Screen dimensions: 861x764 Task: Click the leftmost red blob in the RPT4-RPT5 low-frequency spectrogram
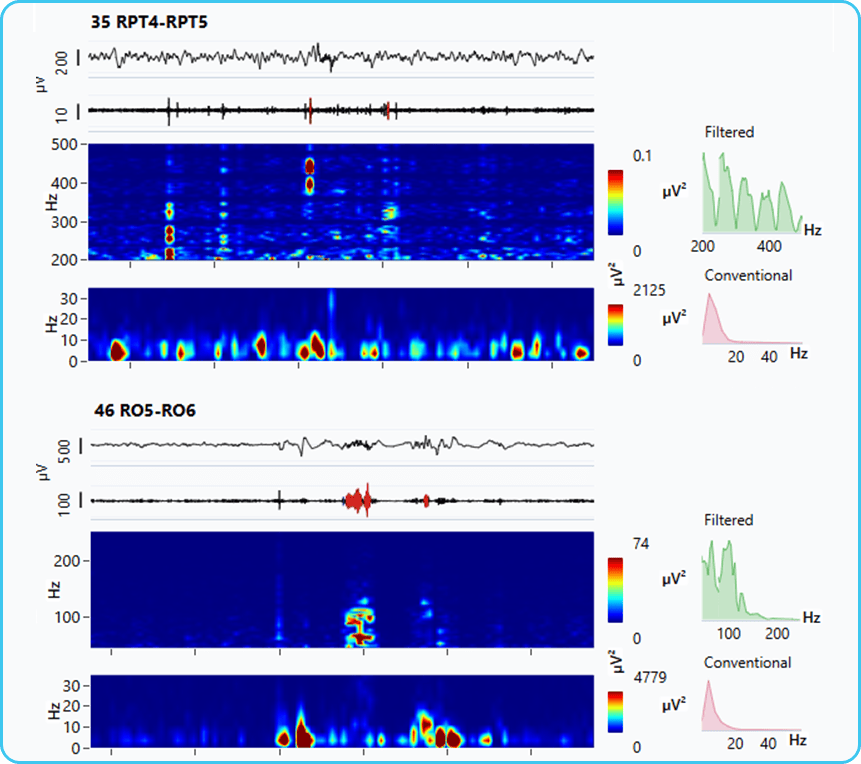coord(118,350)
